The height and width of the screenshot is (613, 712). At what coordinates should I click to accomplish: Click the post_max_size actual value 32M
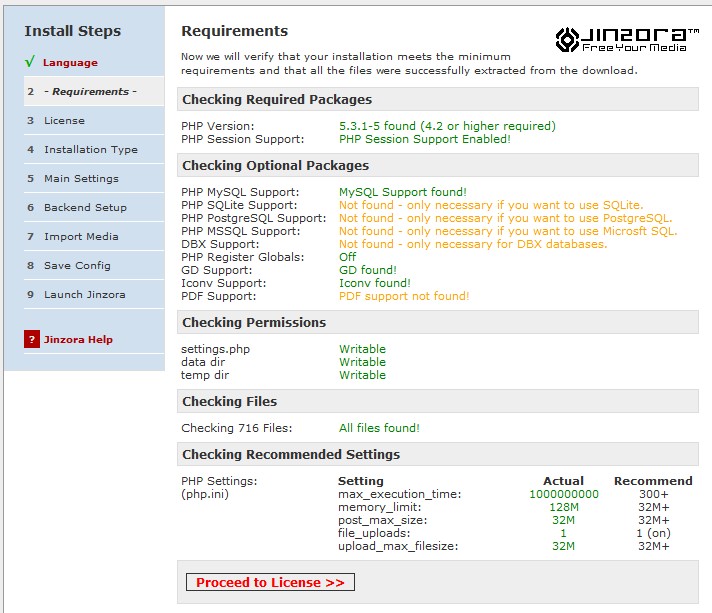pos(564,520)
